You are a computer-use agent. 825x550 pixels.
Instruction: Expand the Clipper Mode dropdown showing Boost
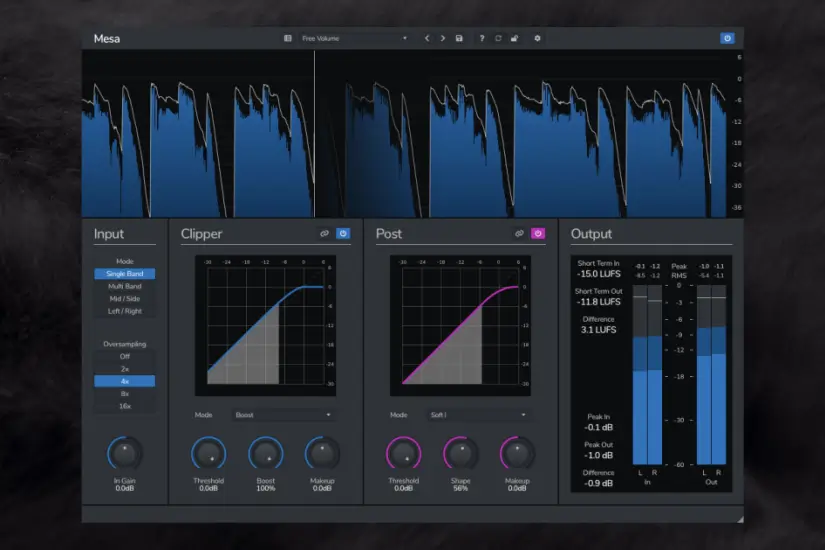283,414
